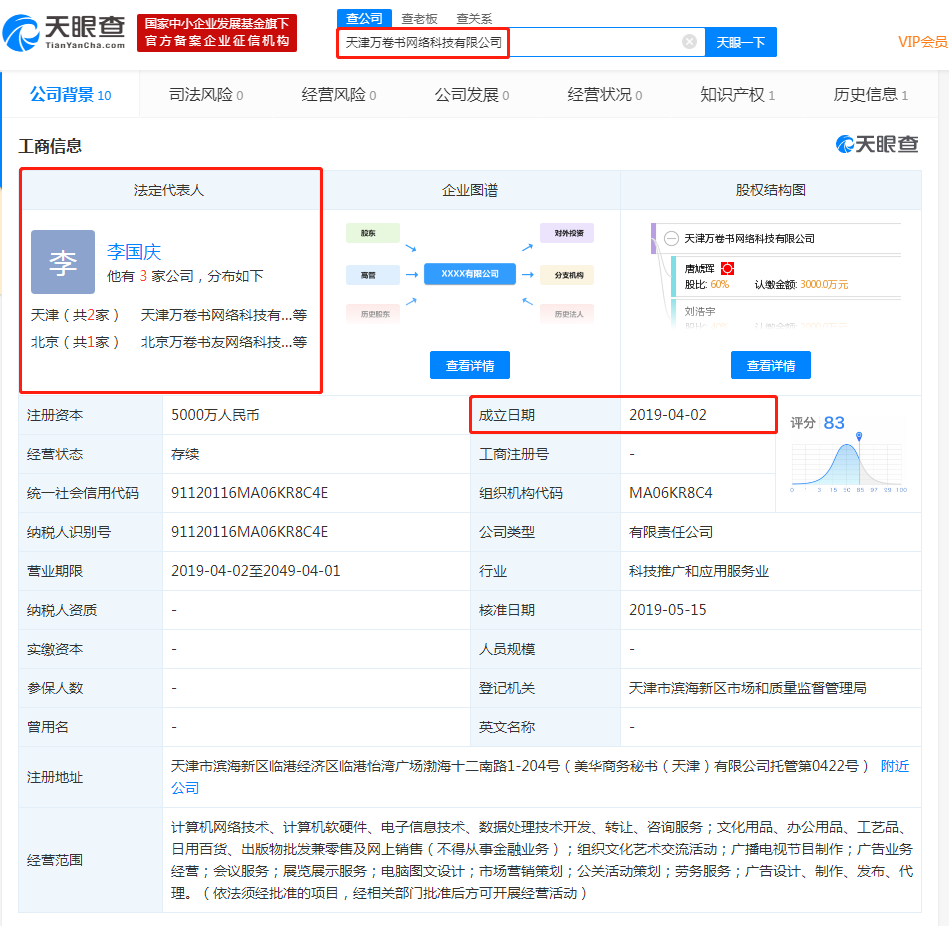The image size is (949, 926).
Task: Open the VIP会员 link
Action: (922, 42)
